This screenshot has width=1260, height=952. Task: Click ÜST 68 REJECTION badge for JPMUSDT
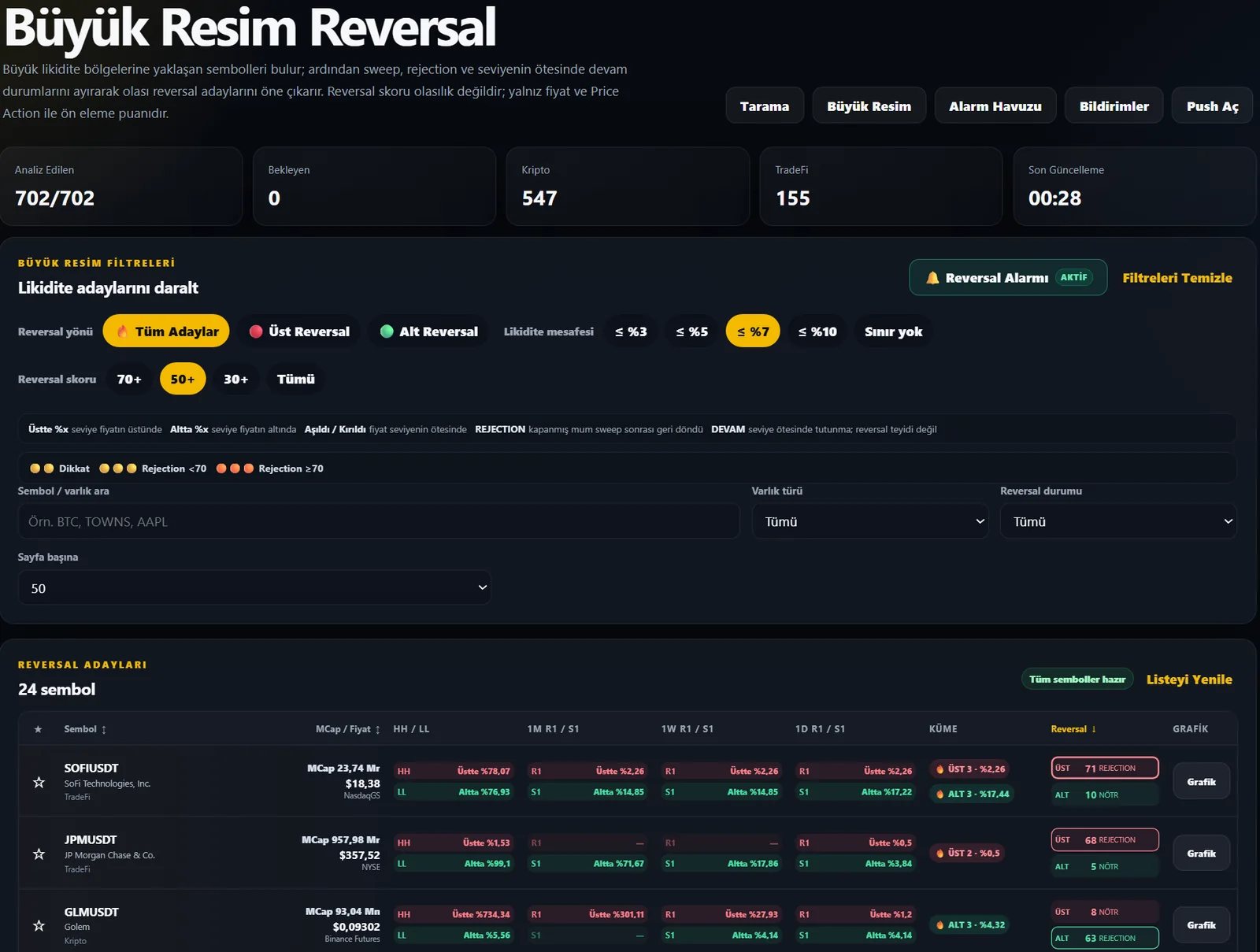click(x=1105, y=839)
